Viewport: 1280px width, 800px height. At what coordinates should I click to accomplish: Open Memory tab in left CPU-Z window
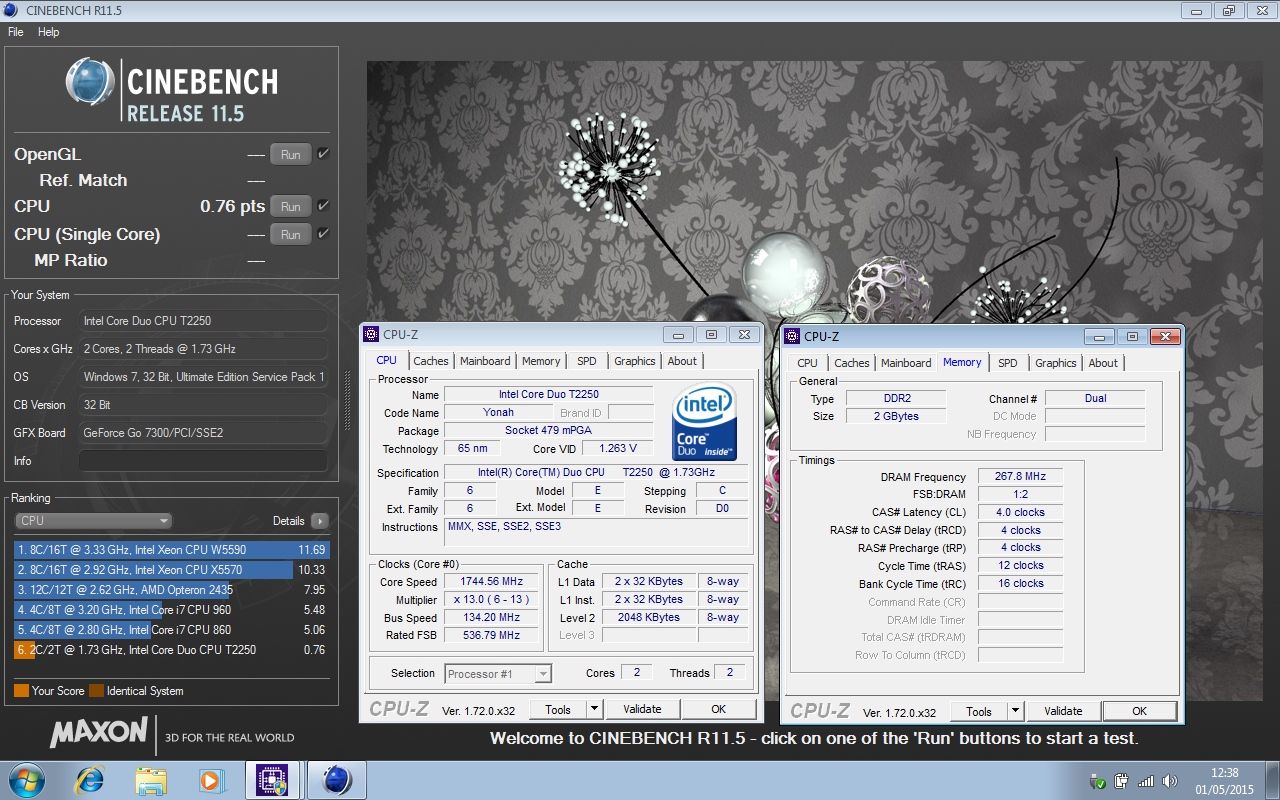click(x=541, y=361)
